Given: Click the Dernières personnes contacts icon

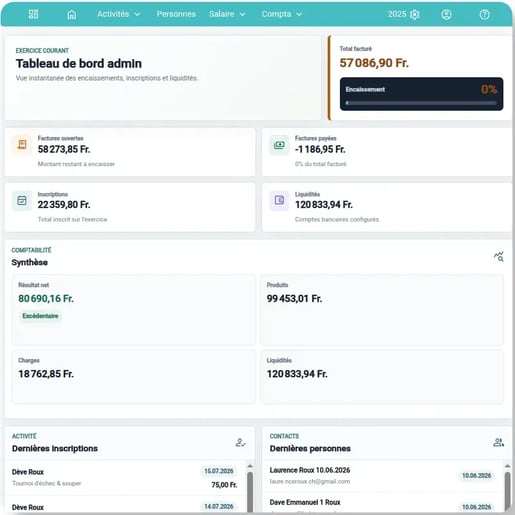Looking at the screenshot, I should click(498, 442).
